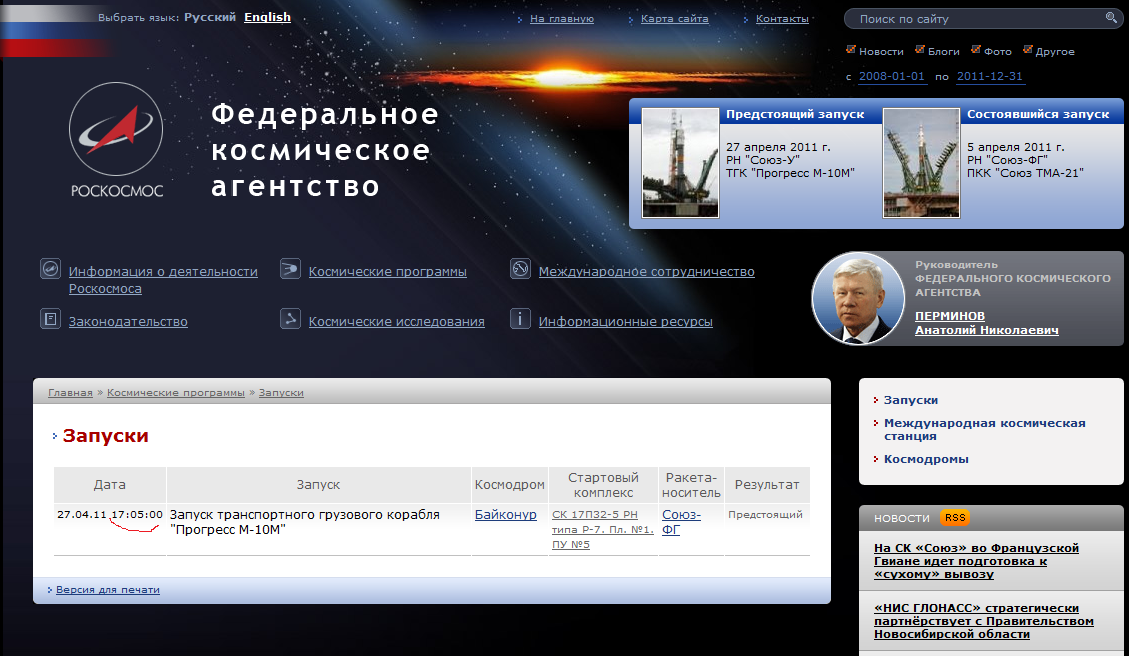The width and height of the screenshot is (1129, 656).
Task: Switch language to Русский
Action: (210, 17)
